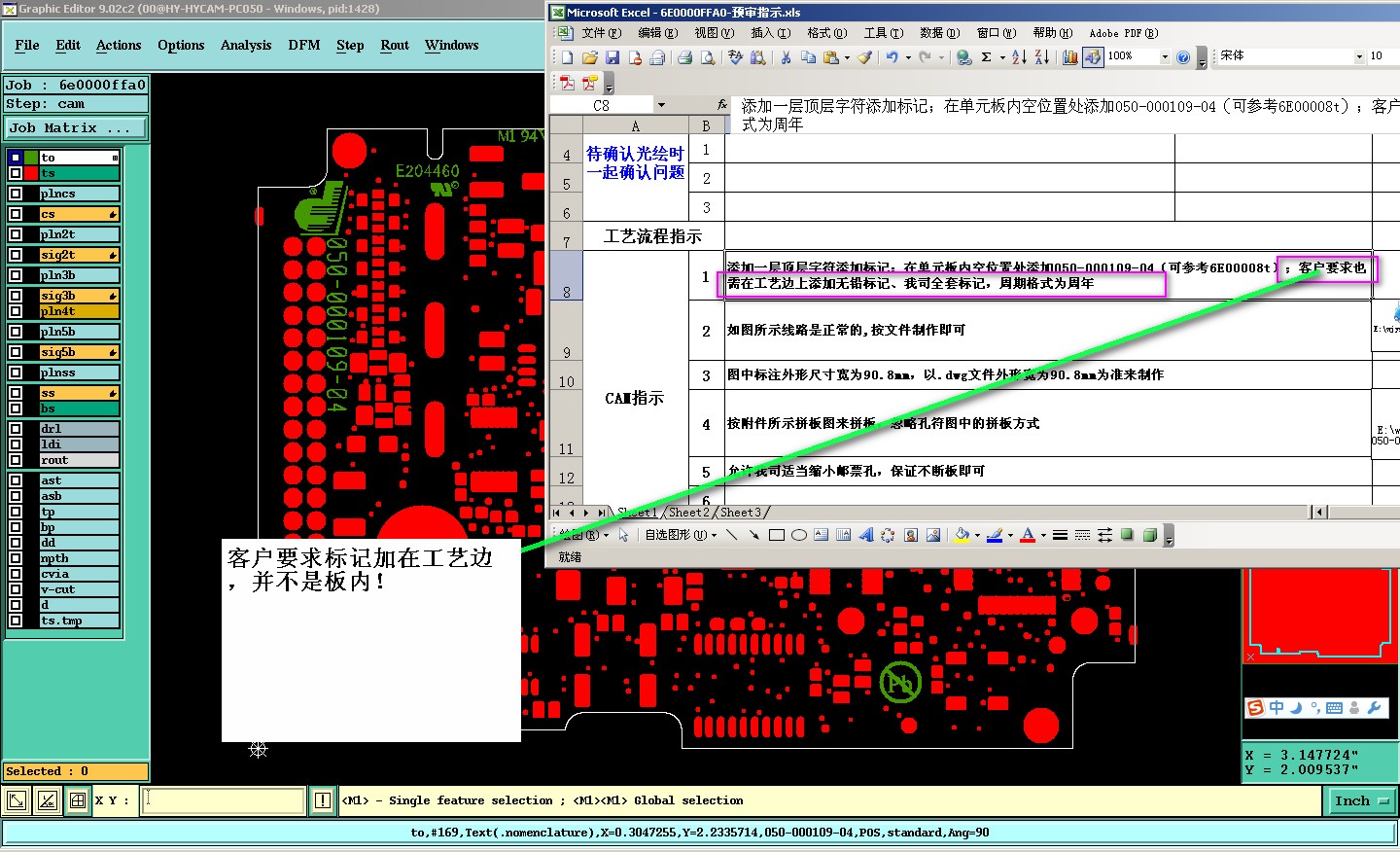This screenshot has width=1400, height=852.
Task: Click the Excel formula fx button
Action: [x=721, y=105]
